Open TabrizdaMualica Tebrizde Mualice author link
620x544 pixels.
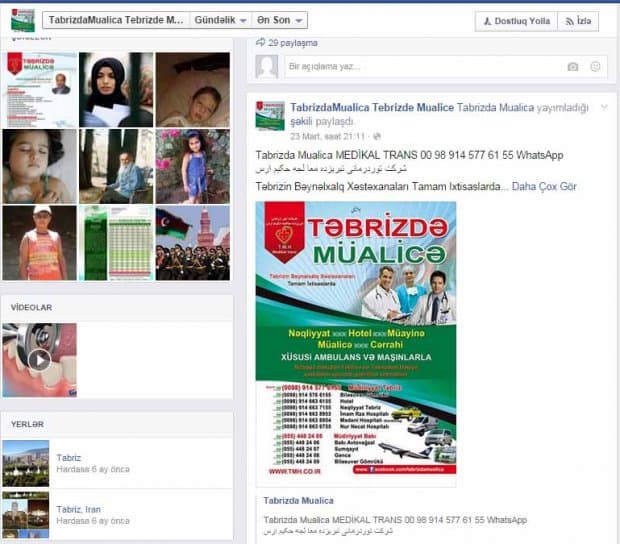372,108
